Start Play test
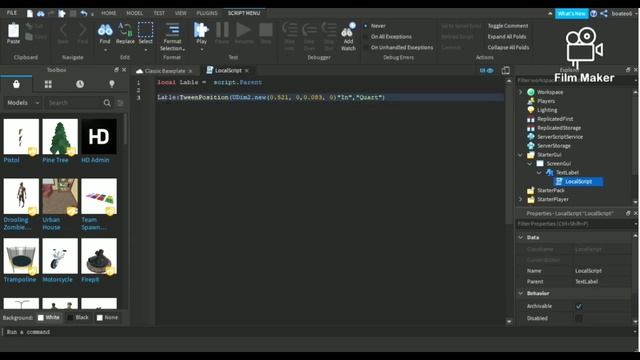The width and height of the screenshot is (640, 360). click(x=201, y=30)
